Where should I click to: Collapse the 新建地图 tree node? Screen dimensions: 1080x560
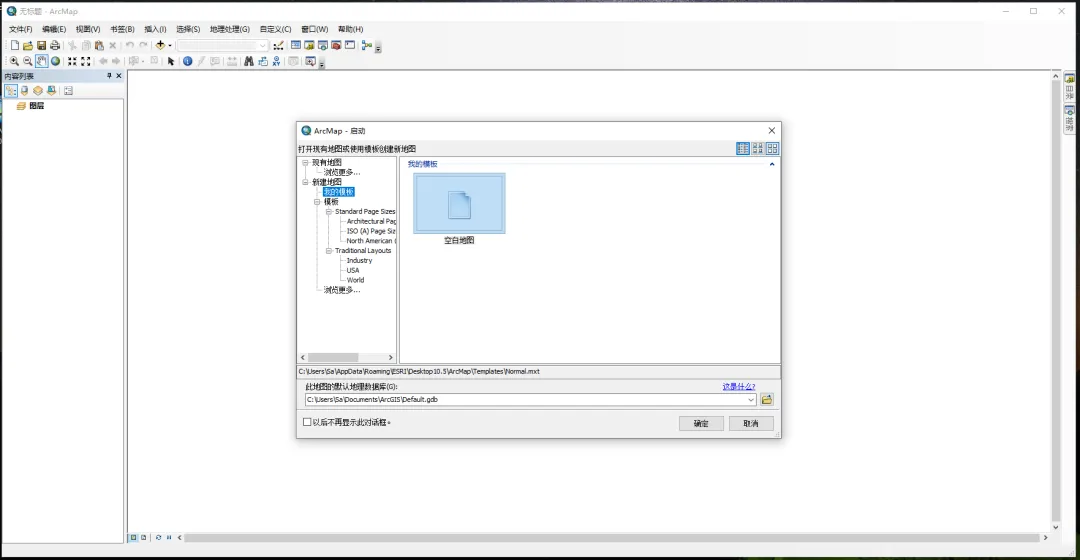point(305,182)
